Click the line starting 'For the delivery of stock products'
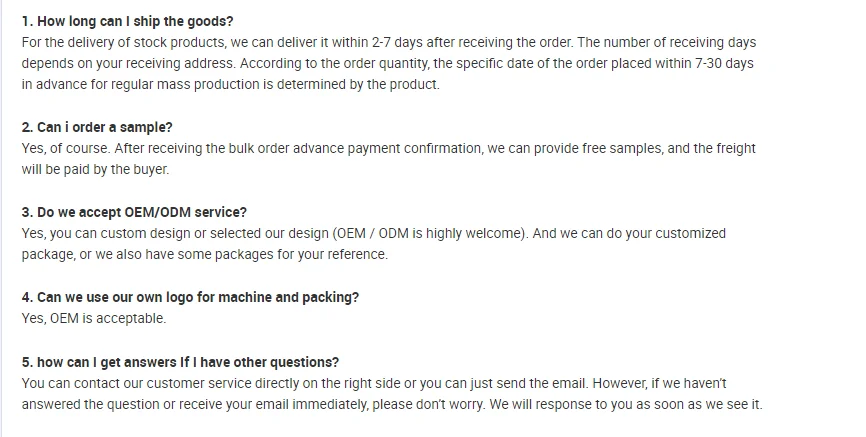 click(388, 43)
